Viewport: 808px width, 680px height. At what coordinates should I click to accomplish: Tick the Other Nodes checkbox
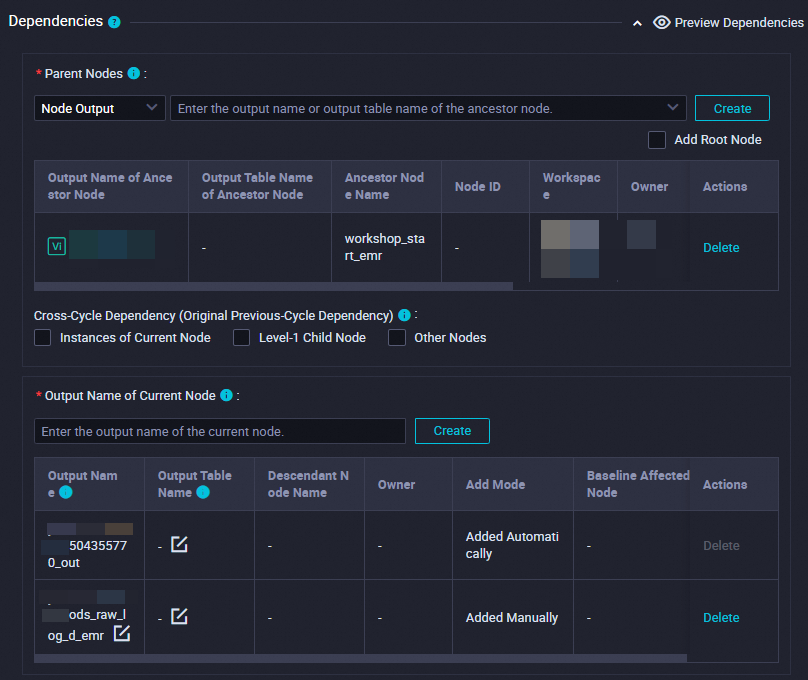click(397, 338)
